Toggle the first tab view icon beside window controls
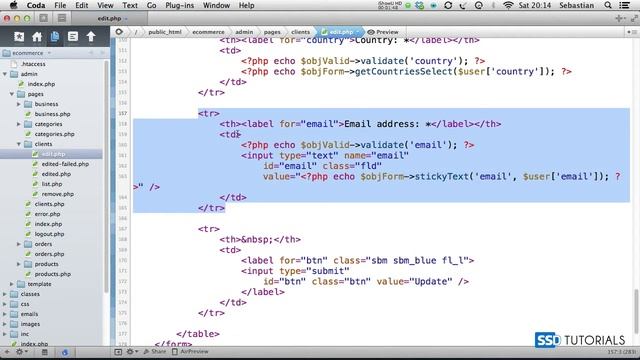Image resolution: width=640 pixels, height=360 pixels. click(x=44, y=18)
